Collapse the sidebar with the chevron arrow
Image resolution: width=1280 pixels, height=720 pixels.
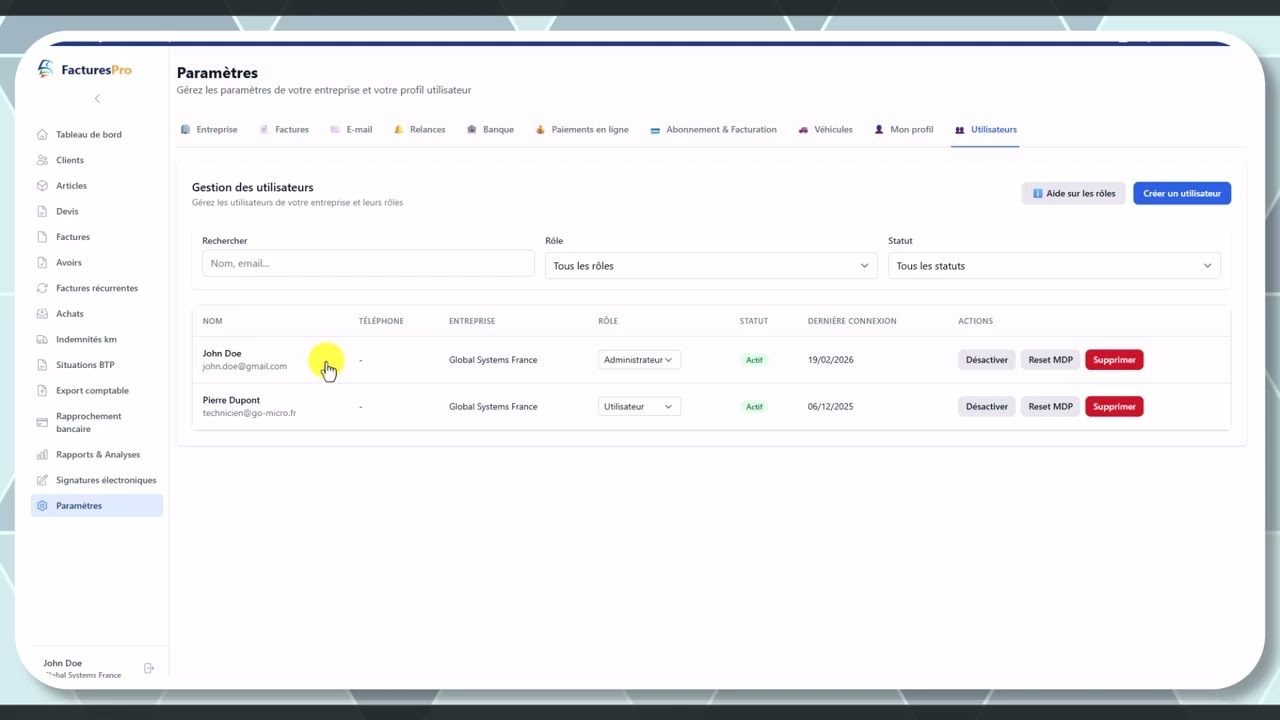click(x=97, y=98)
